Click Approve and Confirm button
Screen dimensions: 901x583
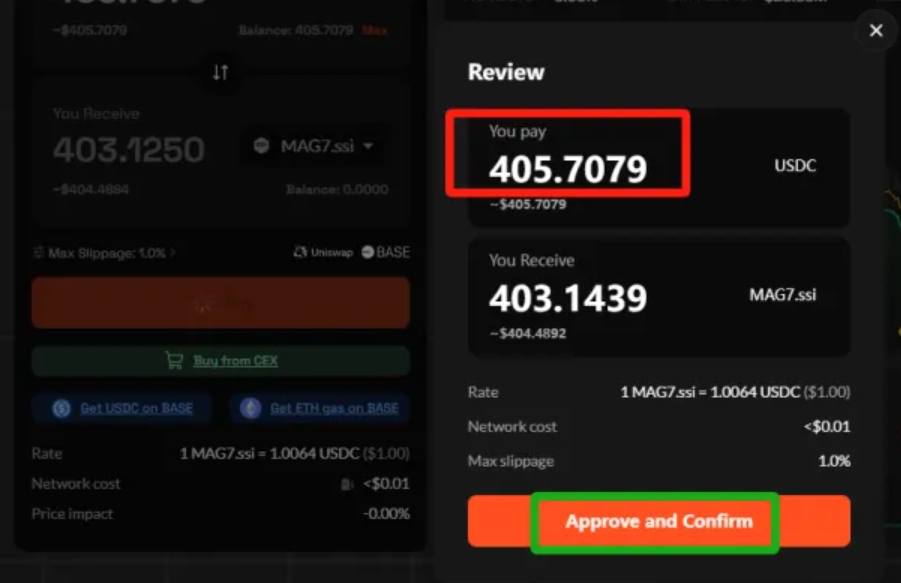coord(659,521)
